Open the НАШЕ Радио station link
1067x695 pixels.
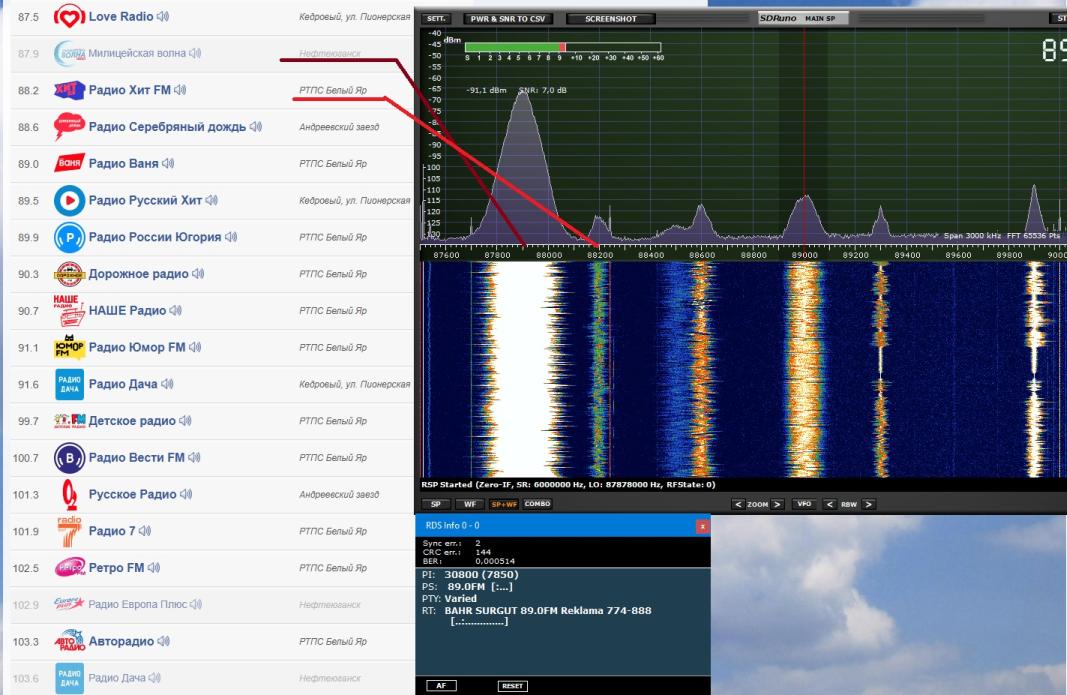pyautogui.click(x=127, y=310)
